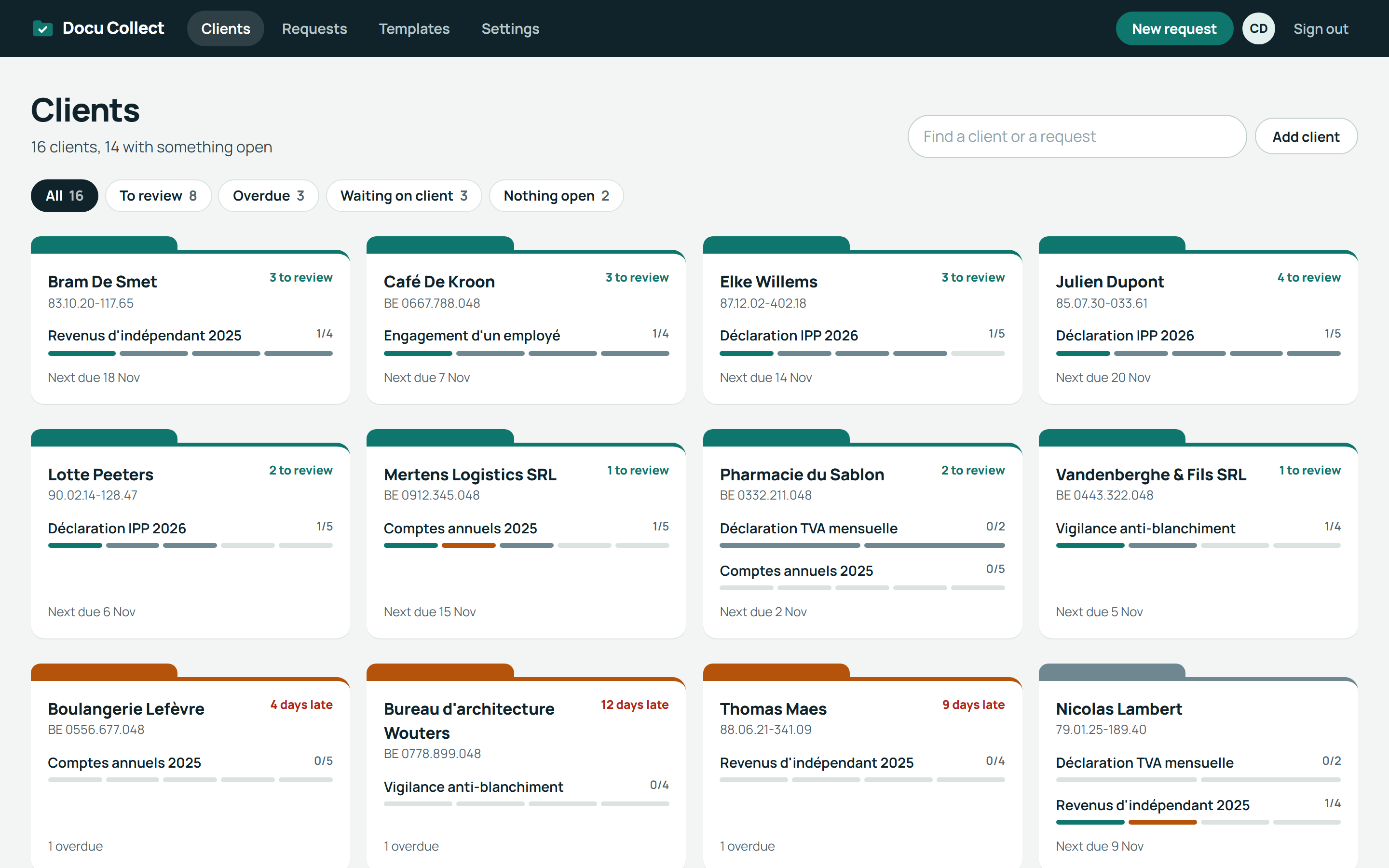Open Bureau d'architecture Wouters client name

click(x=469, y=721)
